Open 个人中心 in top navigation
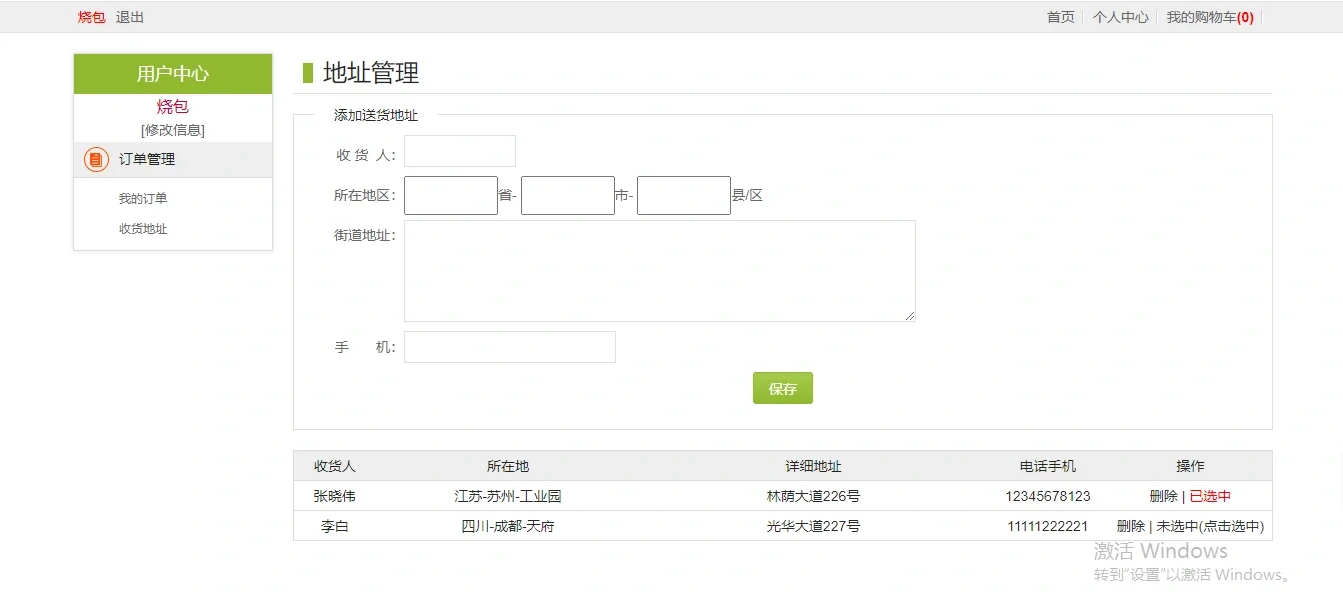This screenshot has height=595, width=1343. click(x=1120, y=17)
